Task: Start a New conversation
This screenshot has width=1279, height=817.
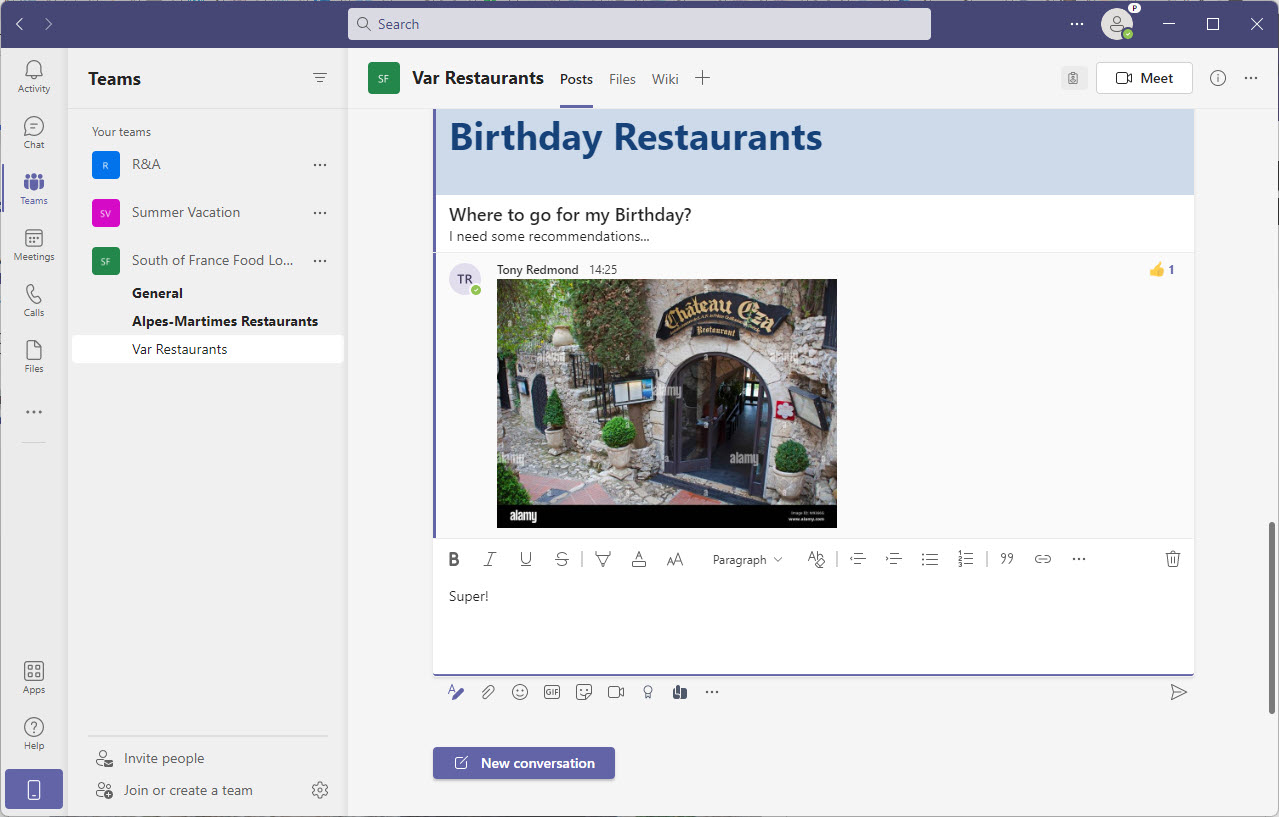Action: pos(523,763)
